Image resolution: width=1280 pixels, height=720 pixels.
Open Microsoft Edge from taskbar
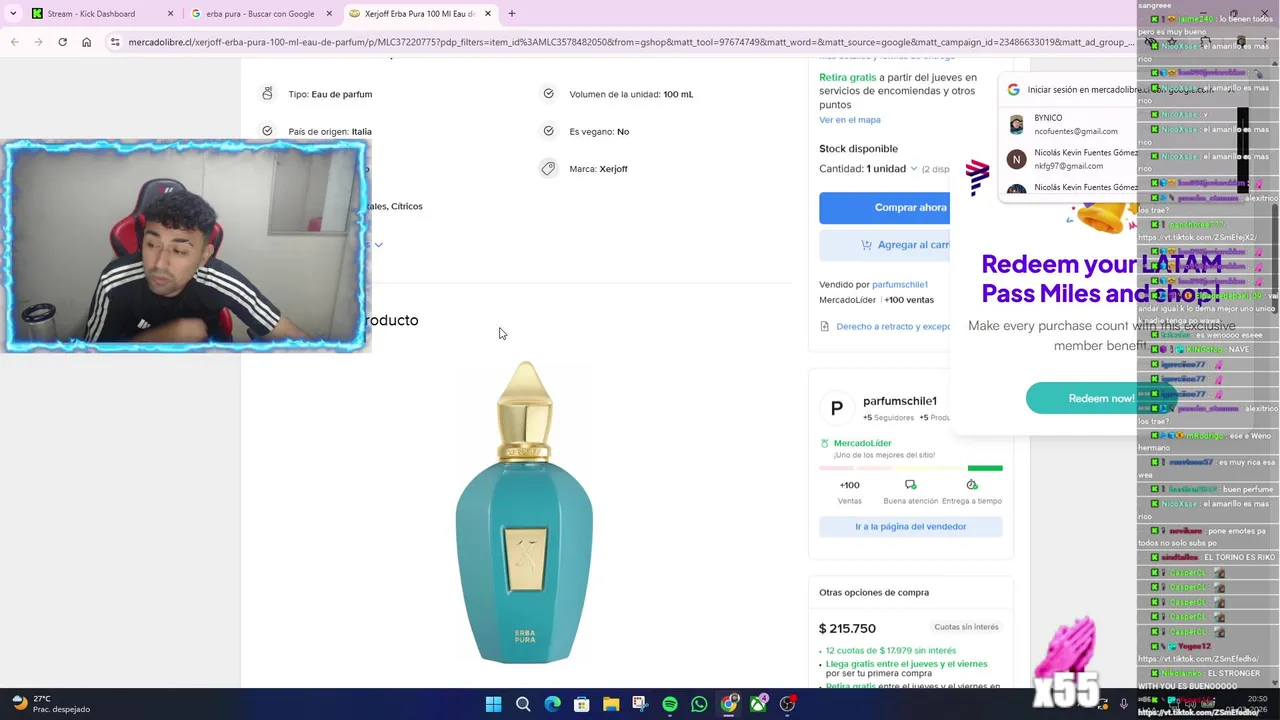pyautogui.click(x=552, y=704)
